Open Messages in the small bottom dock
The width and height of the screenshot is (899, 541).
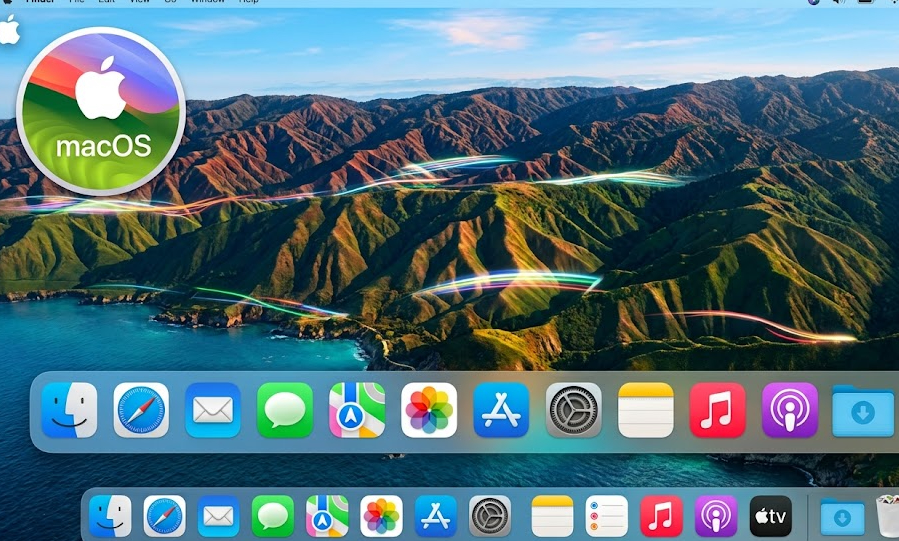point(273,516)
